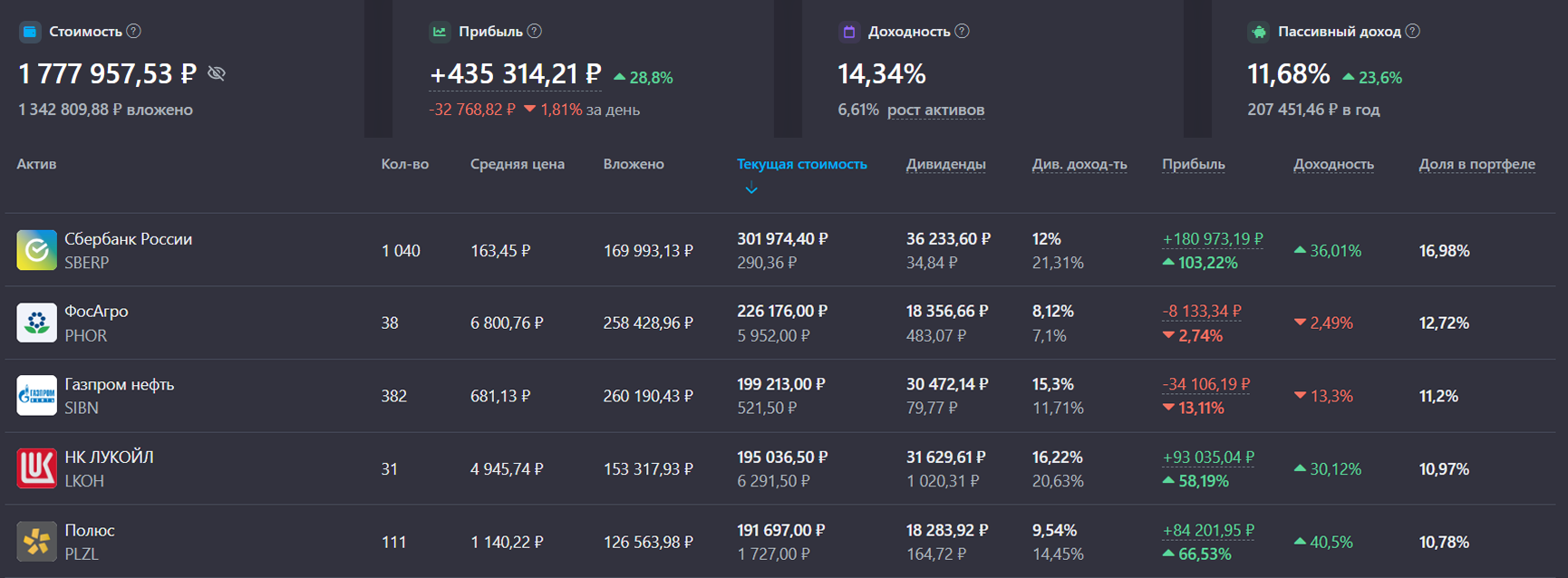This screenshot has width=1568, height=578.
Task: Open the Стоимость help question mark
Action: click(134, 31)
